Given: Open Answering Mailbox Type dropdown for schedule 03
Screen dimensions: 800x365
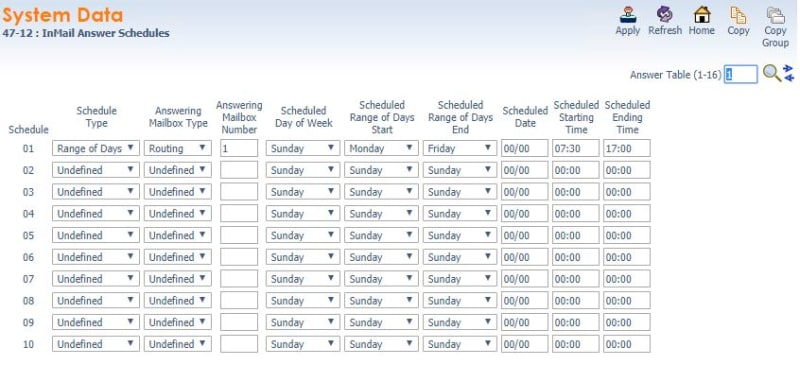Looking at the screenshot, I should click(x=178, y=192).
